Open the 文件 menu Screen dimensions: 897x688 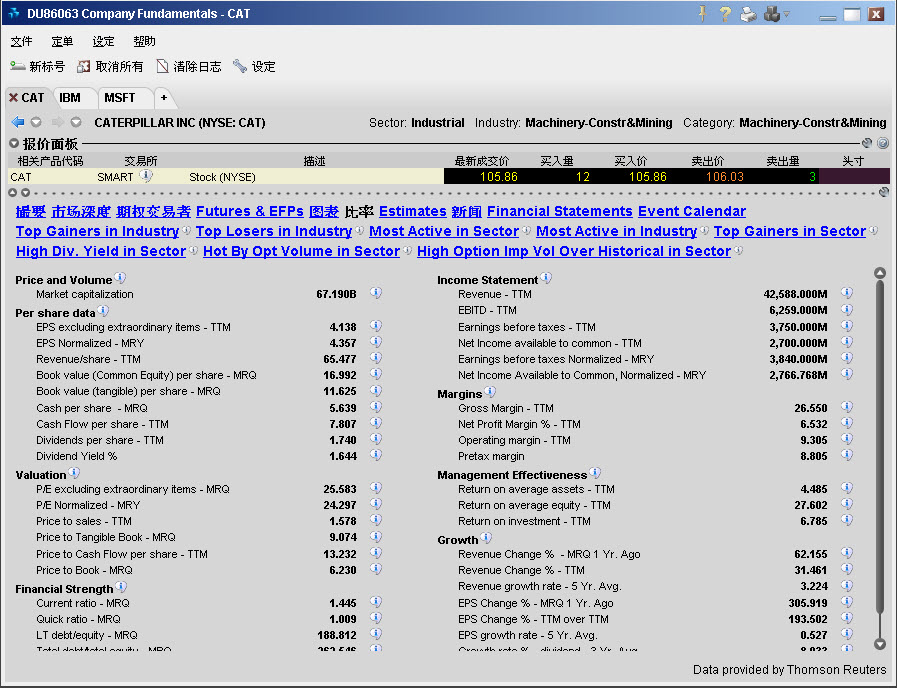click(21, 42)
